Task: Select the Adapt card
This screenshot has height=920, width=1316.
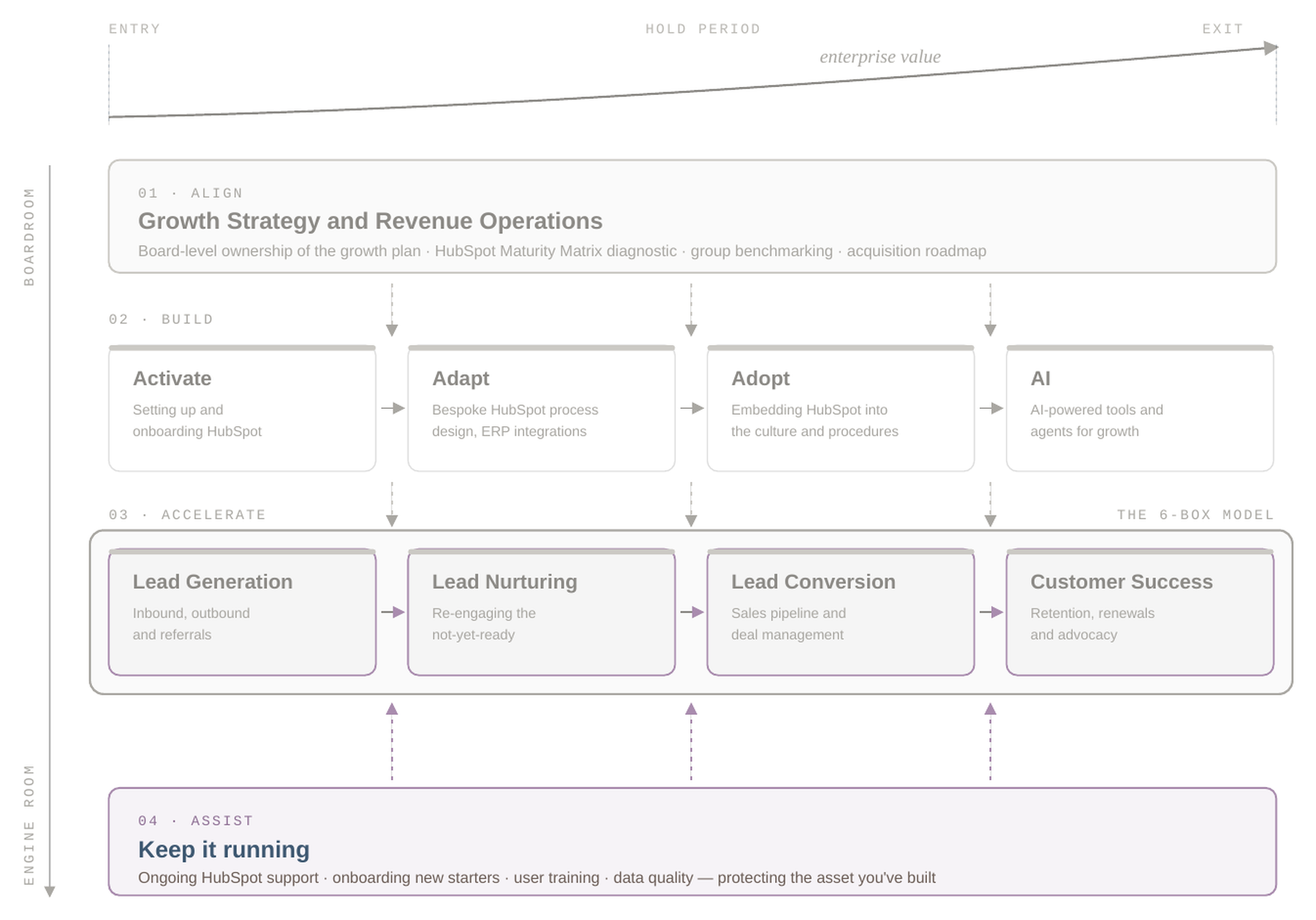Action: (x=541, y=408)
